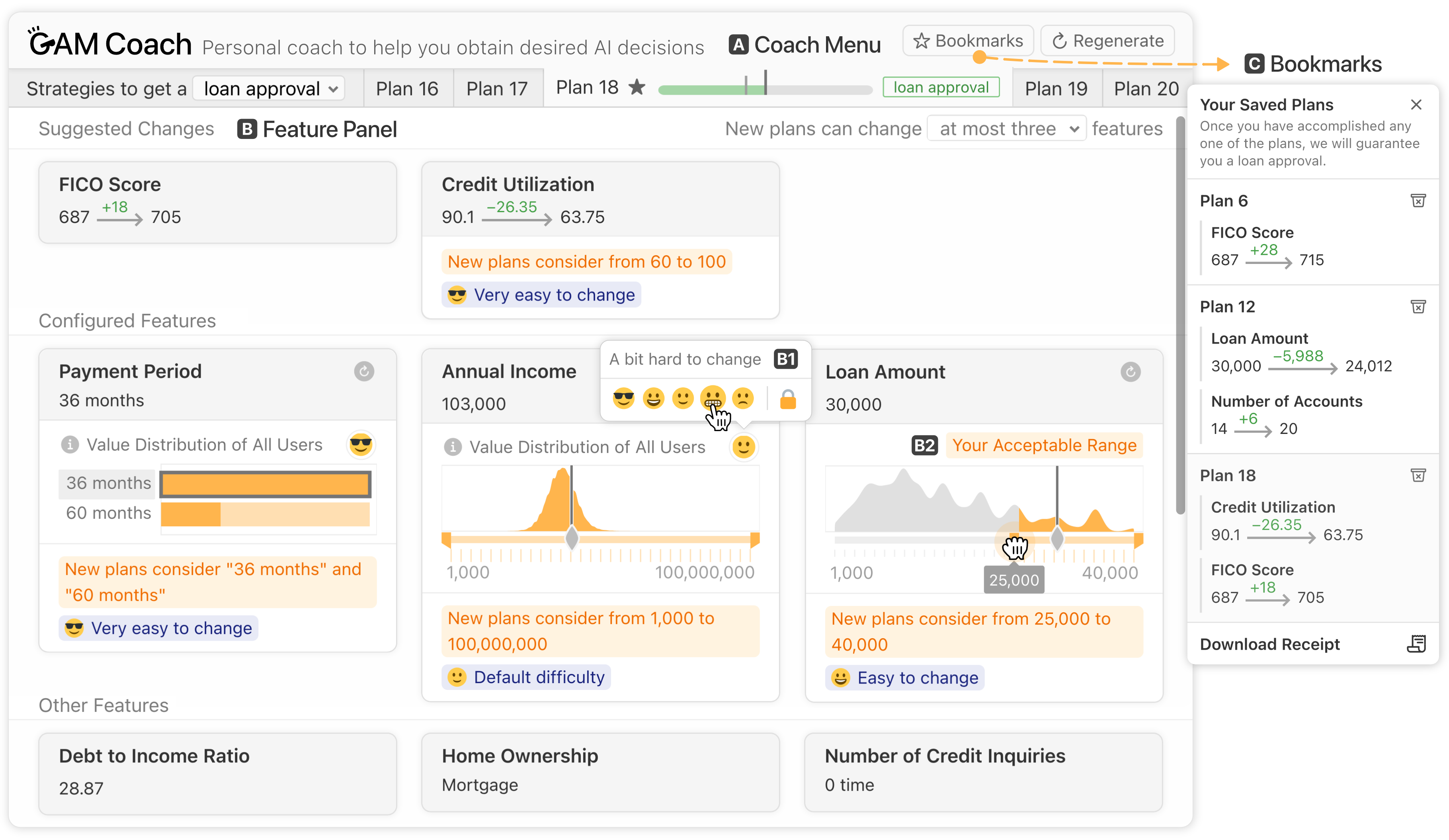The image size is (1449, 840).
Task: Click the Regenerate button
Action: coord(1107,41)
